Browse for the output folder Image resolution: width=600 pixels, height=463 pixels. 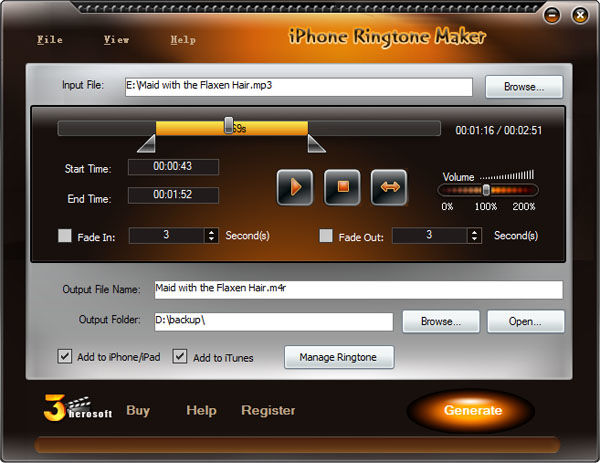441,321
